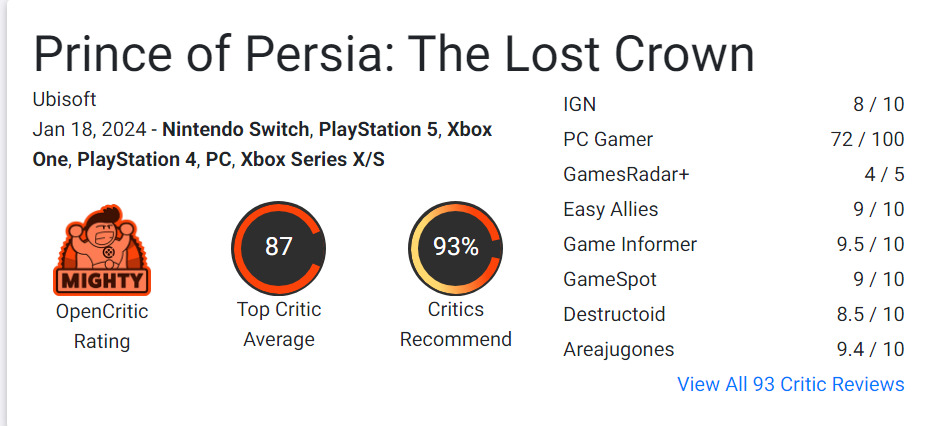Click the PlayStation 4 platform label
The width and height of the screenshot is (925, 426).
pos(136,158)
